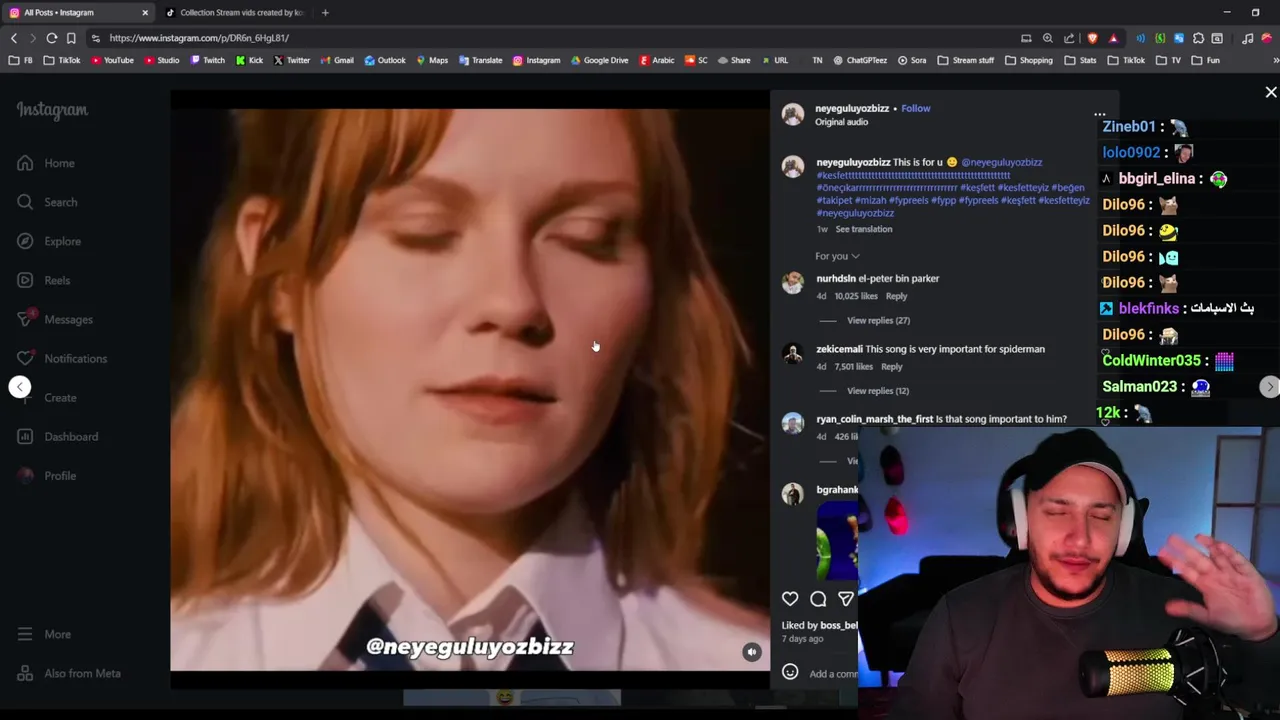
Task: Reply to zekicemali's comment
Action: click(x=891, y=367)
